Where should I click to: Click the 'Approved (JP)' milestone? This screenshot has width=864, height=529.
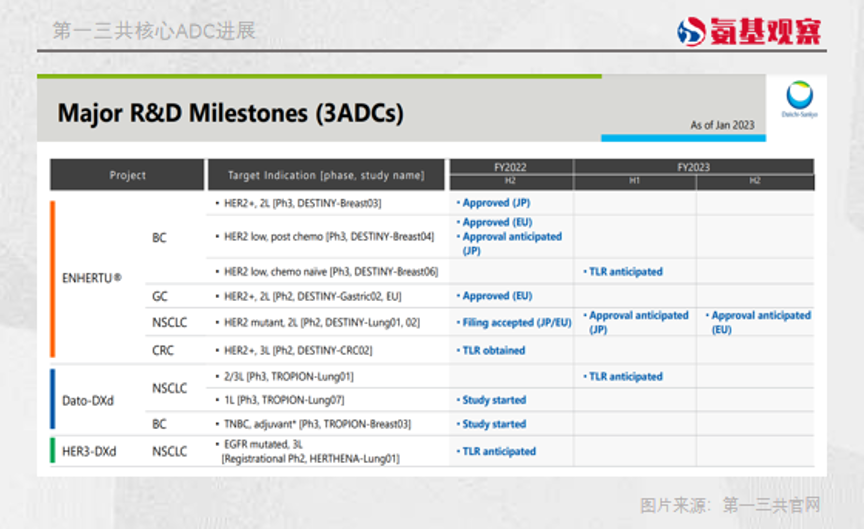point(496,203)
